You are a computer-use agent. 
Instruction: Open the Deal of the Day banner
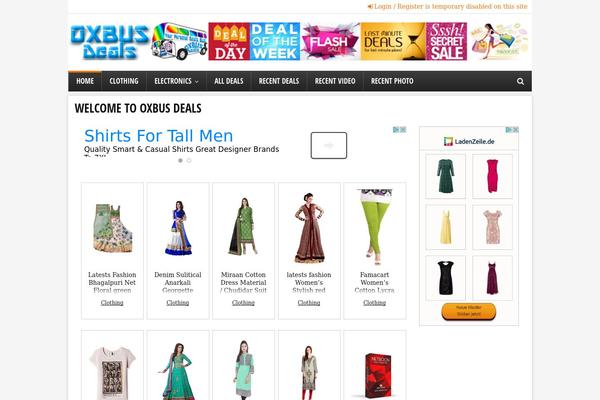(229, 41)
